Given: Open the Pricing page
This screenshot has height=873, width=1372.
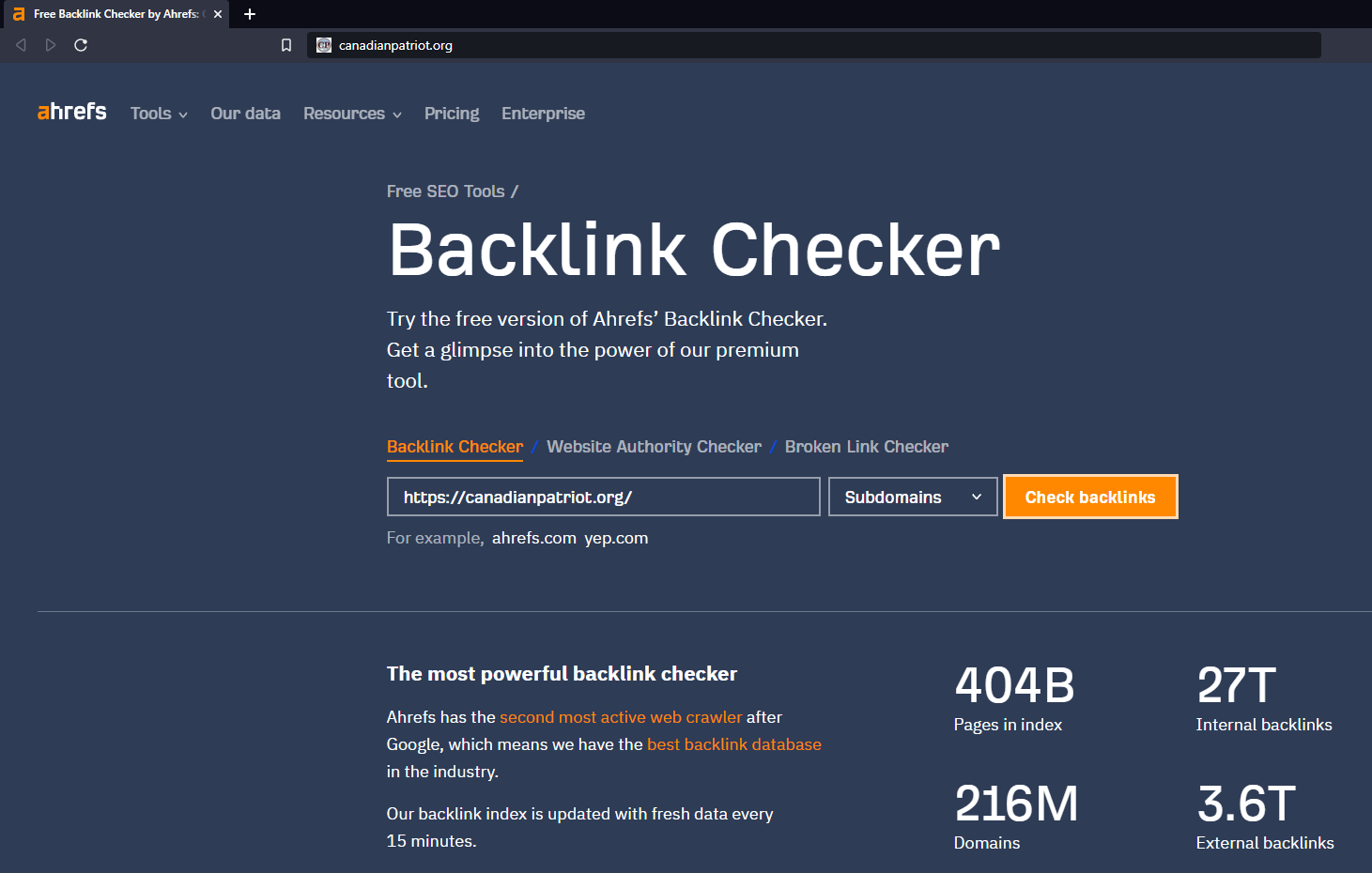Looking at the screenshot, I should click(452, 114).
